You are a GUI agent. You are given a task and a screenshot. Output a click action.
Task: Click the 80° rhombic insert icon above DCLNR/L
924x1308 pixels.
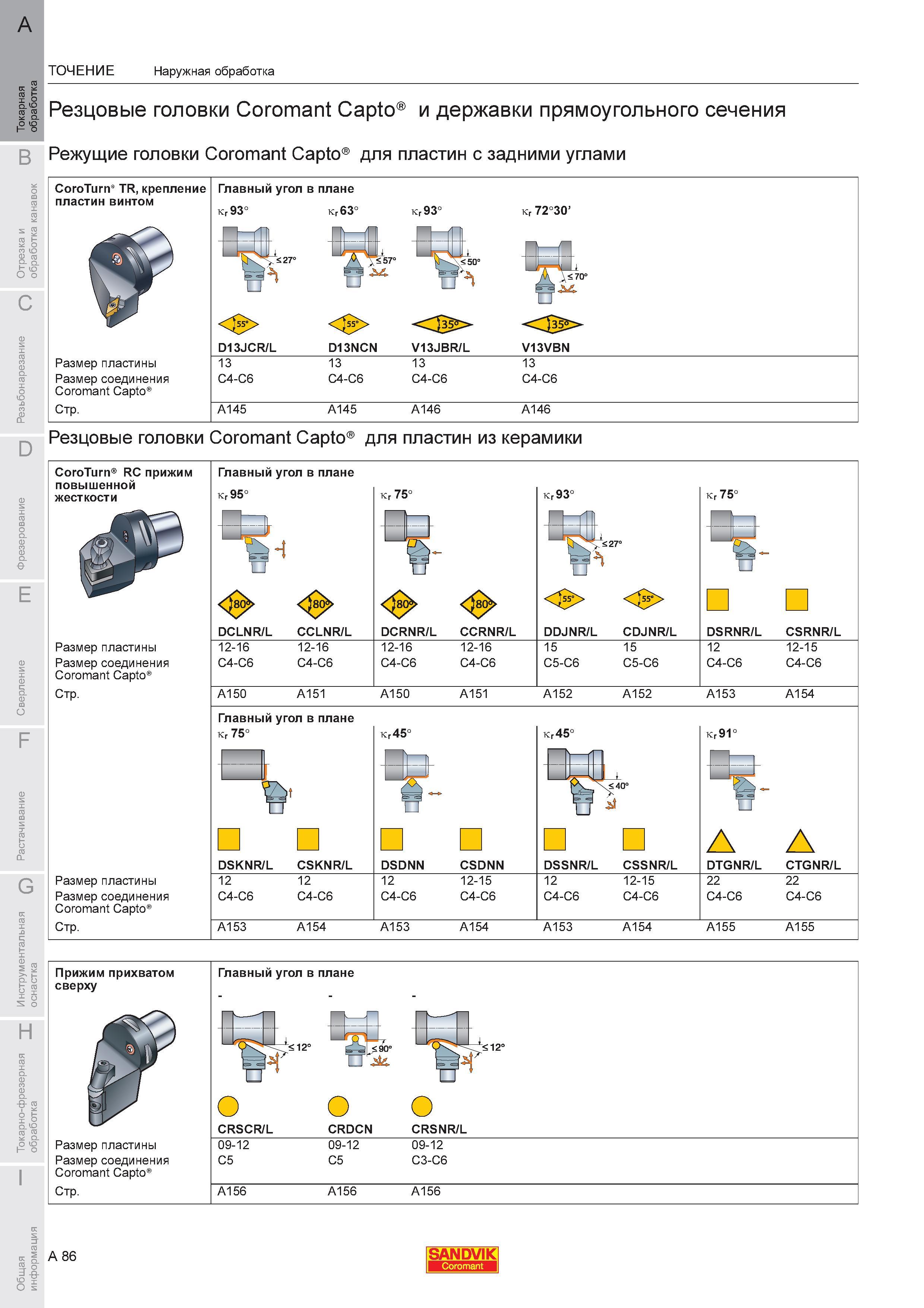point(236,604)
